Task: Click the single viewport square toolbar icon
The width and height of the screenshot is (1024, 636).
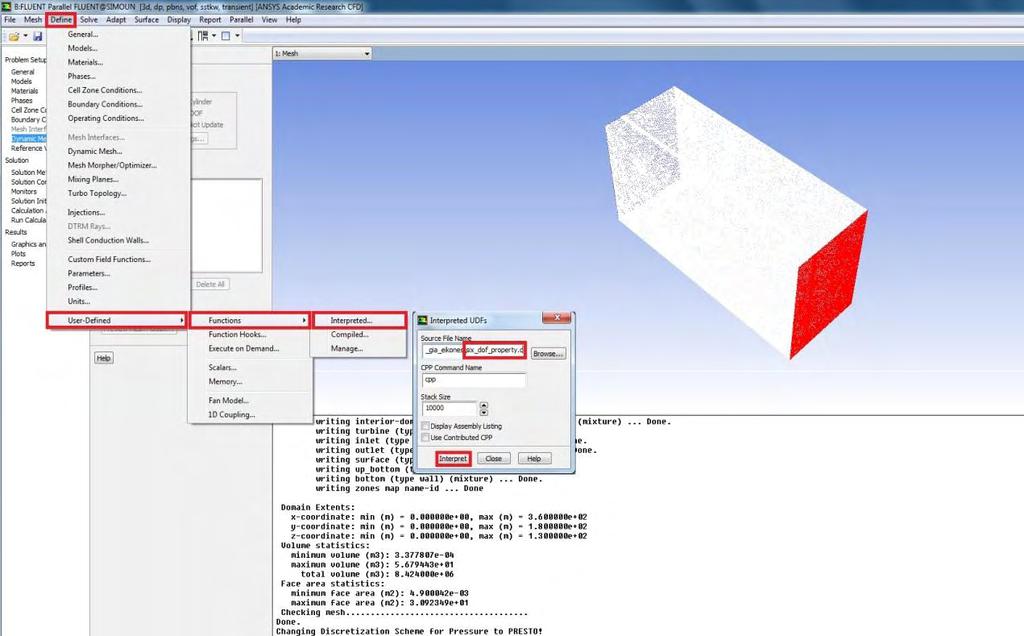Action: point(225,36)
